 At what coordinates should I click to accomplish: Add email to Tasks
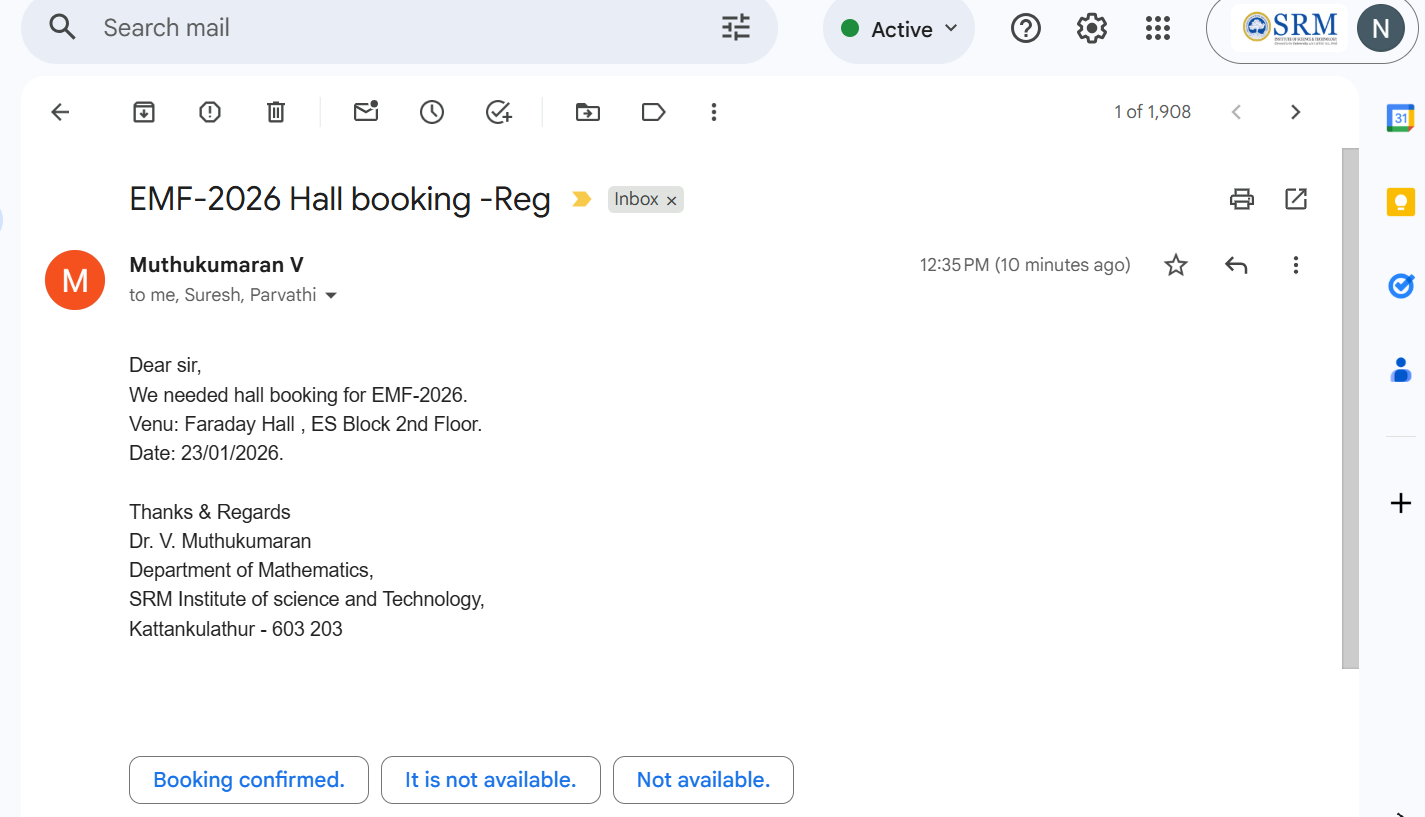tap(498, 112)
